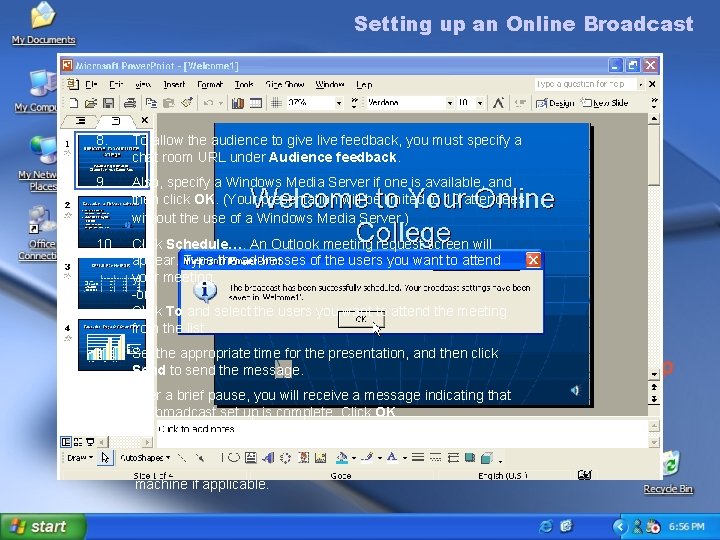
Task: Select the Format Painter brush icon
Action: pyautogui.click(x=186, y=103)
